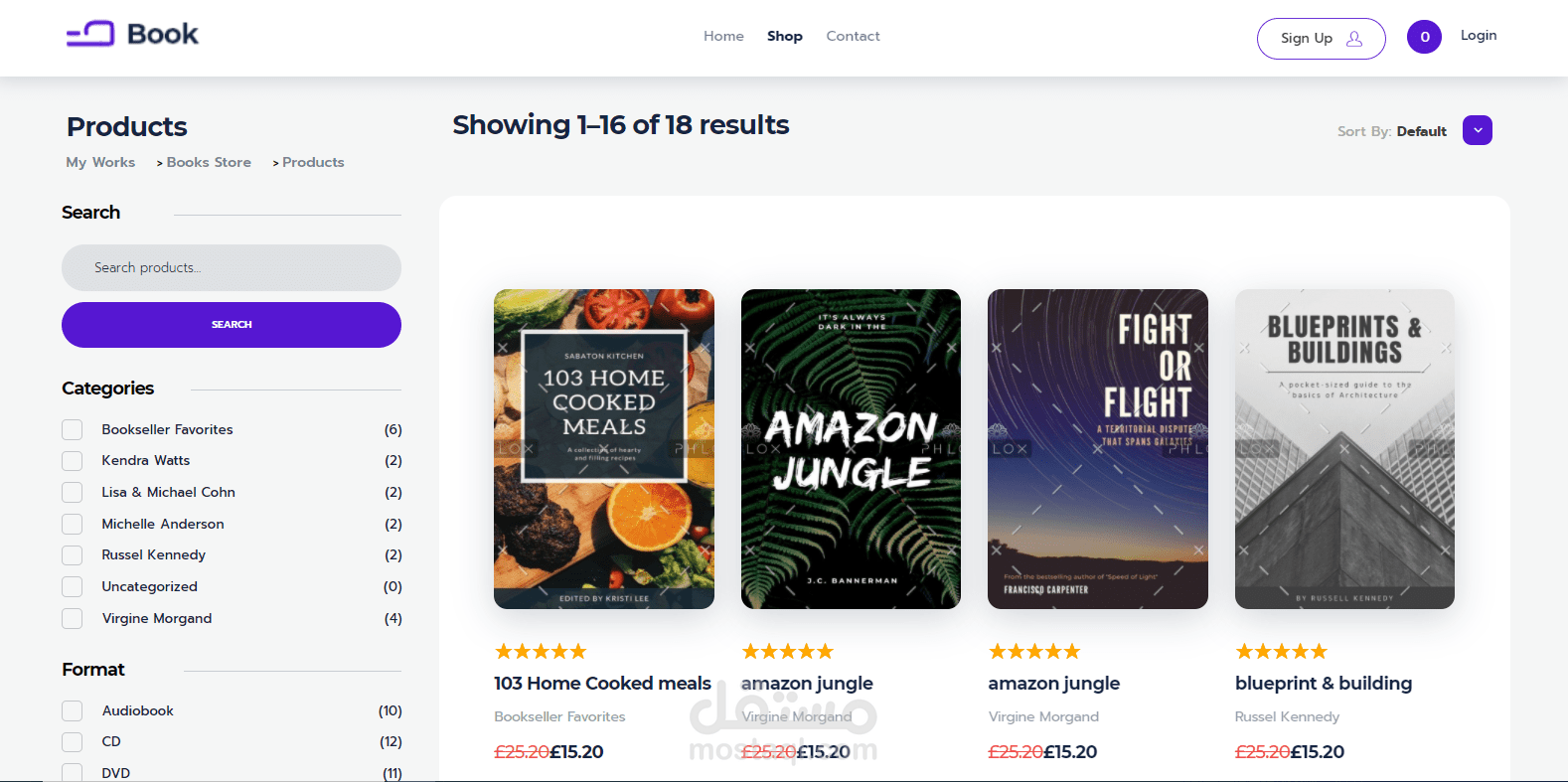Screen dimensions: 1568x782
Task: Open the green Amazon Jungle book cover
Action: tap(851, 449)
